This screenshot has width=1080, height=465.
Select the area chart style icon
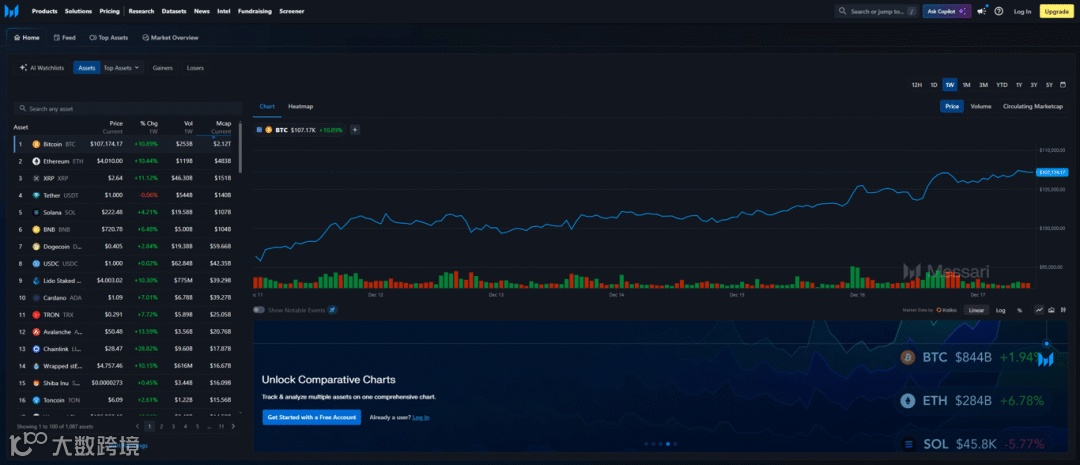(x=1052, y=310)
